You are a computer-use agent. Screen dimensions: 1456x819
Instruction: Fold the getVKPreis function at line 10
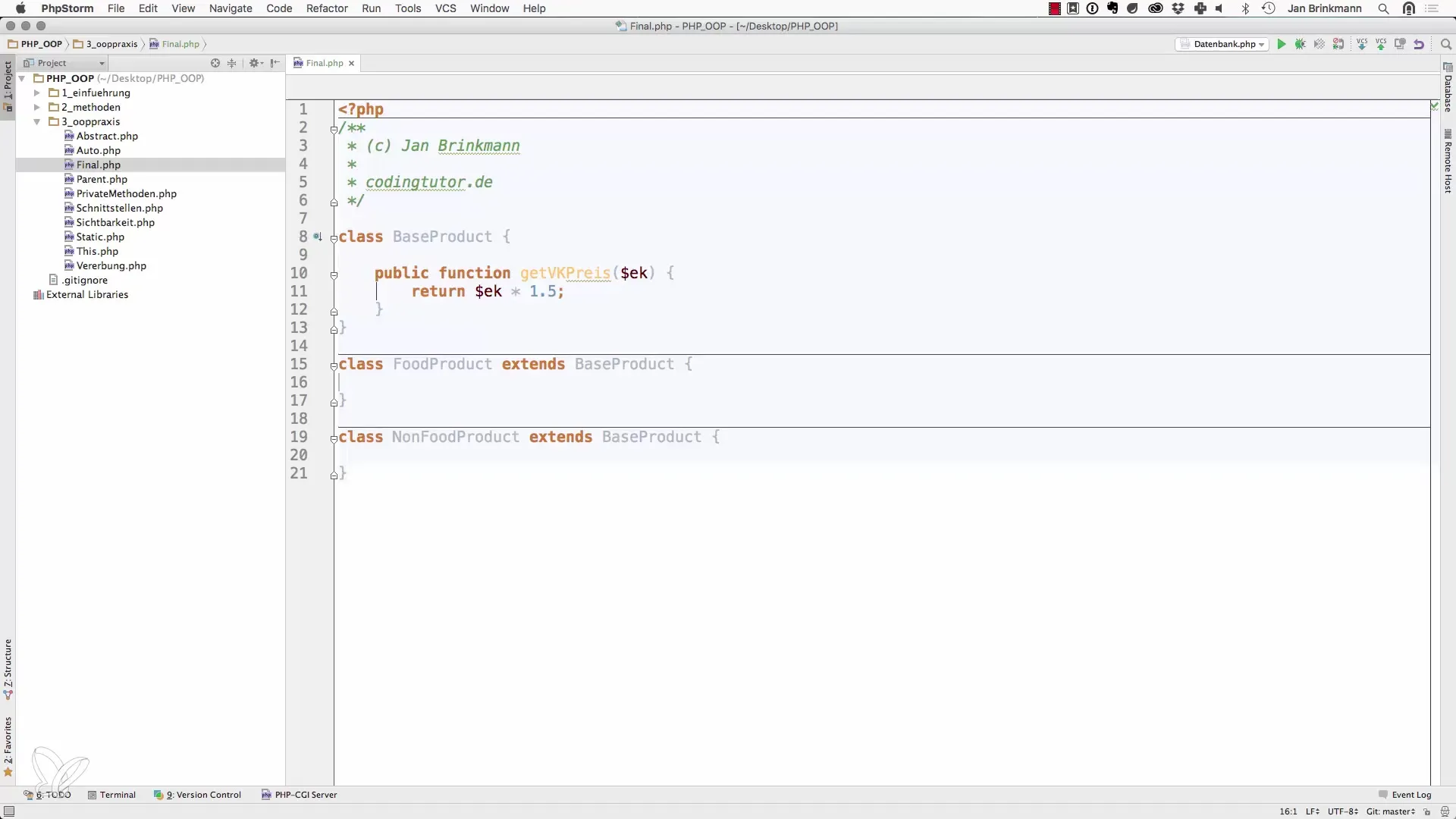point(334,275)
